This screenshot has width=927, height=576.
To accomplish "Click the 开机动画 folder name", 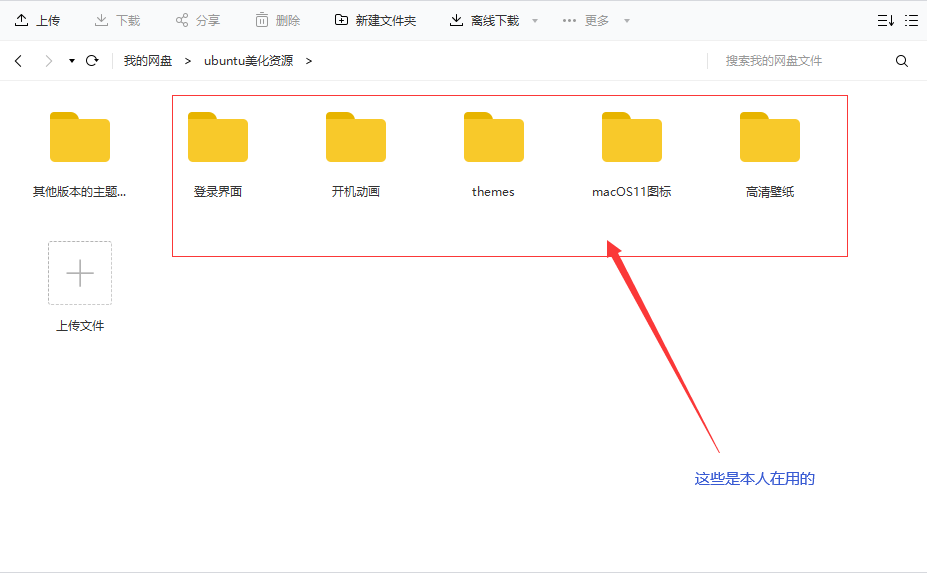I will point(356,192).
